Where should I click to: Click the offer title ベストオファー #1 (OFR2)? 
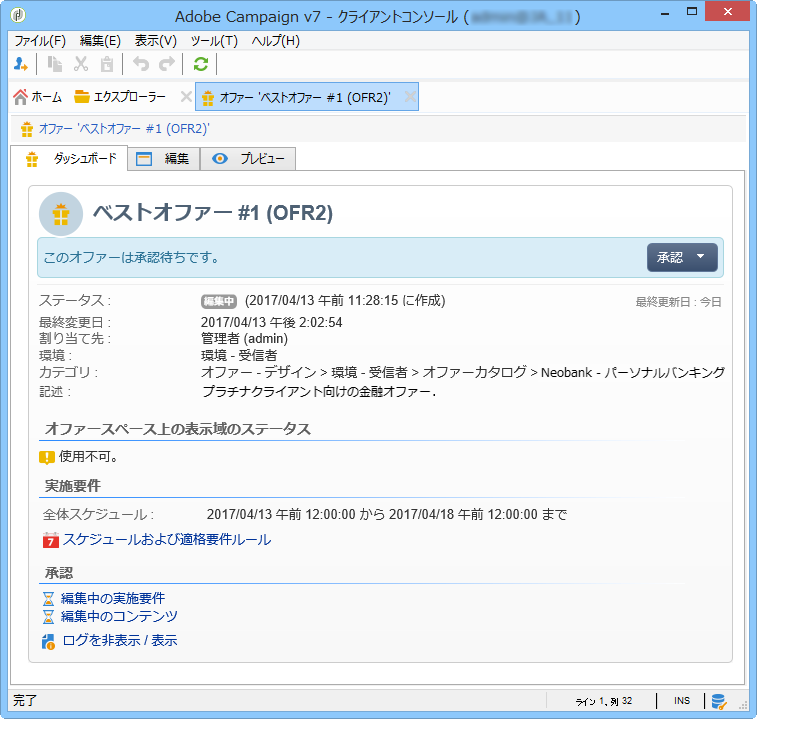(213, 213)
